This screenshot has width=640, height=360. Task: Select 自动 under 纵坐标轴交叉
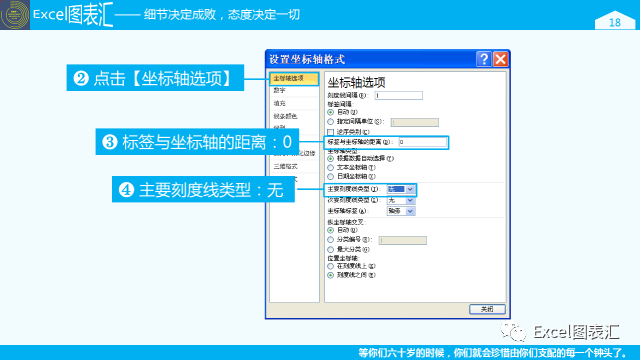click(331, 231)
